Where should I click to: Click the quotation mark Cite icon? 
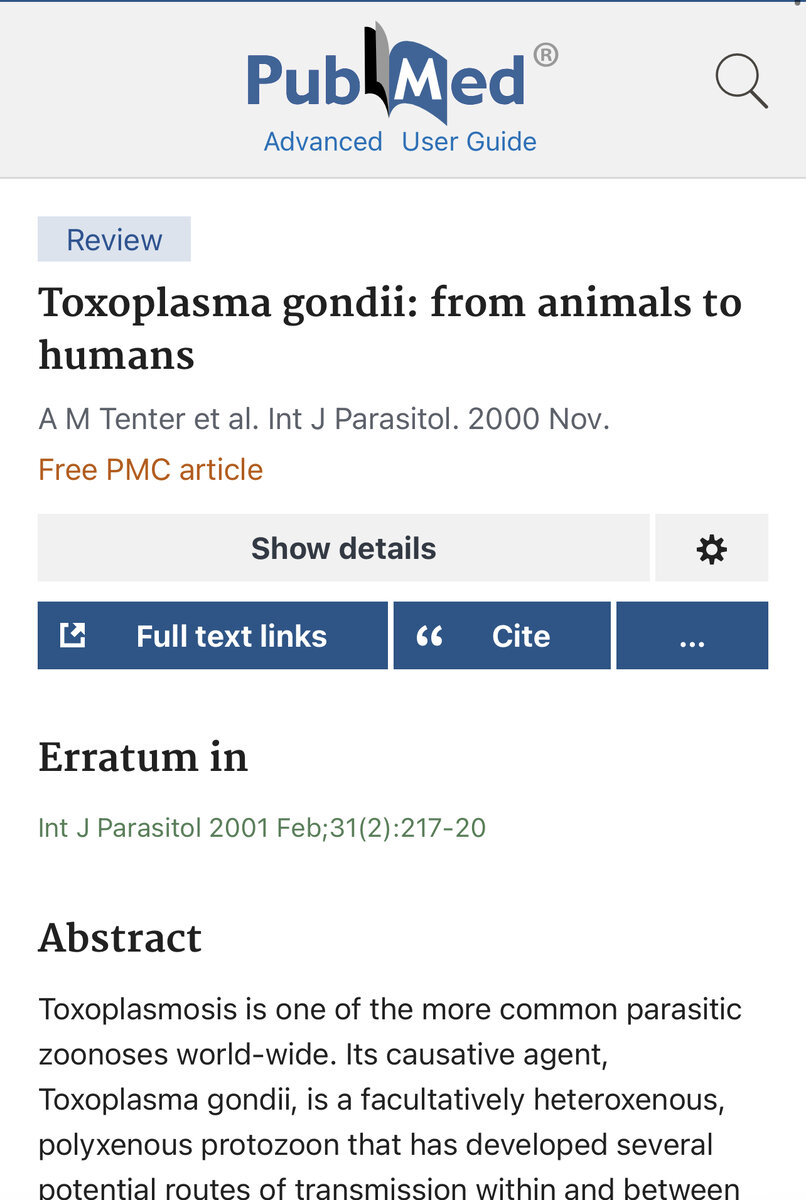click(430, 636)
